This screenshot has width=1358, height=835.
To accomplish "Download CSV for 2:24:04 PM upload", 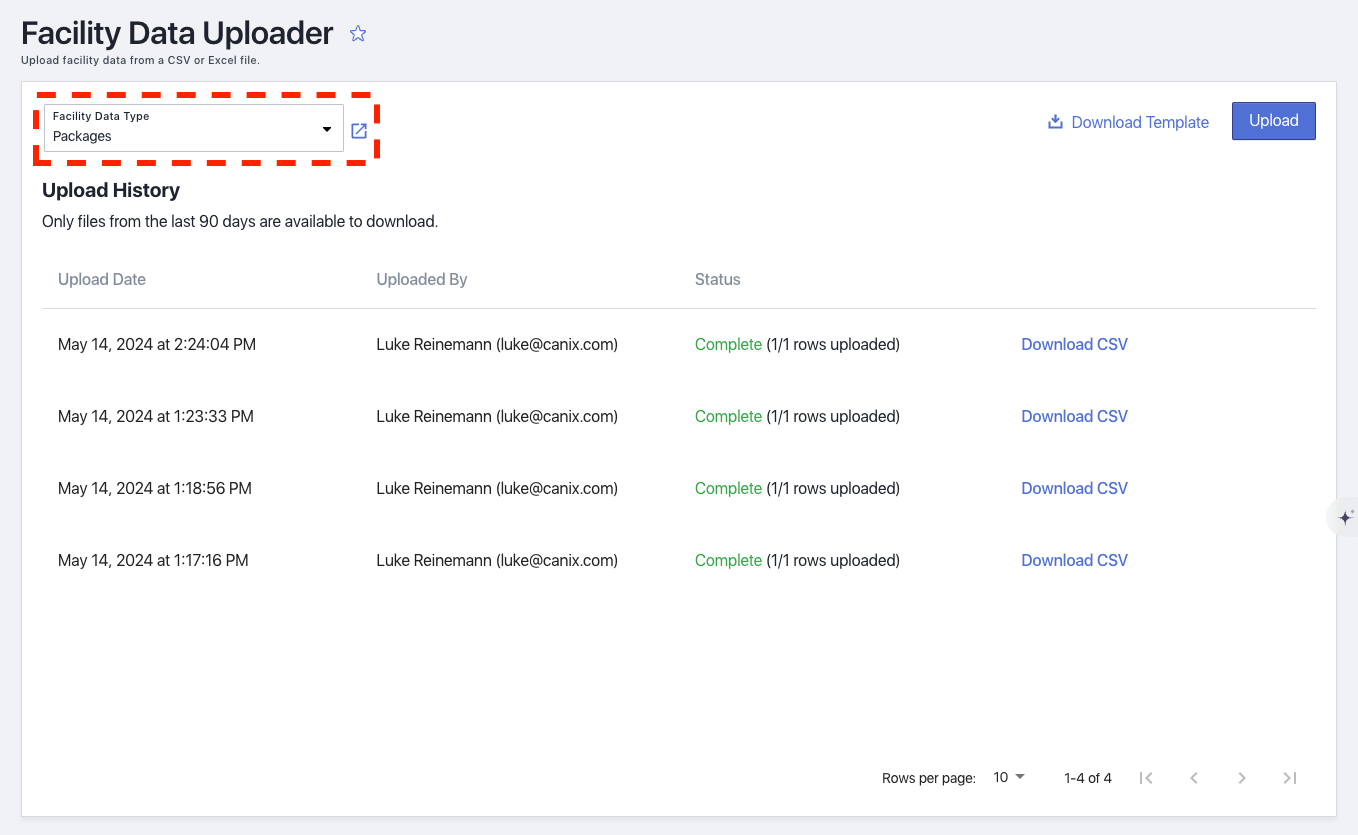I will 1074,344.
